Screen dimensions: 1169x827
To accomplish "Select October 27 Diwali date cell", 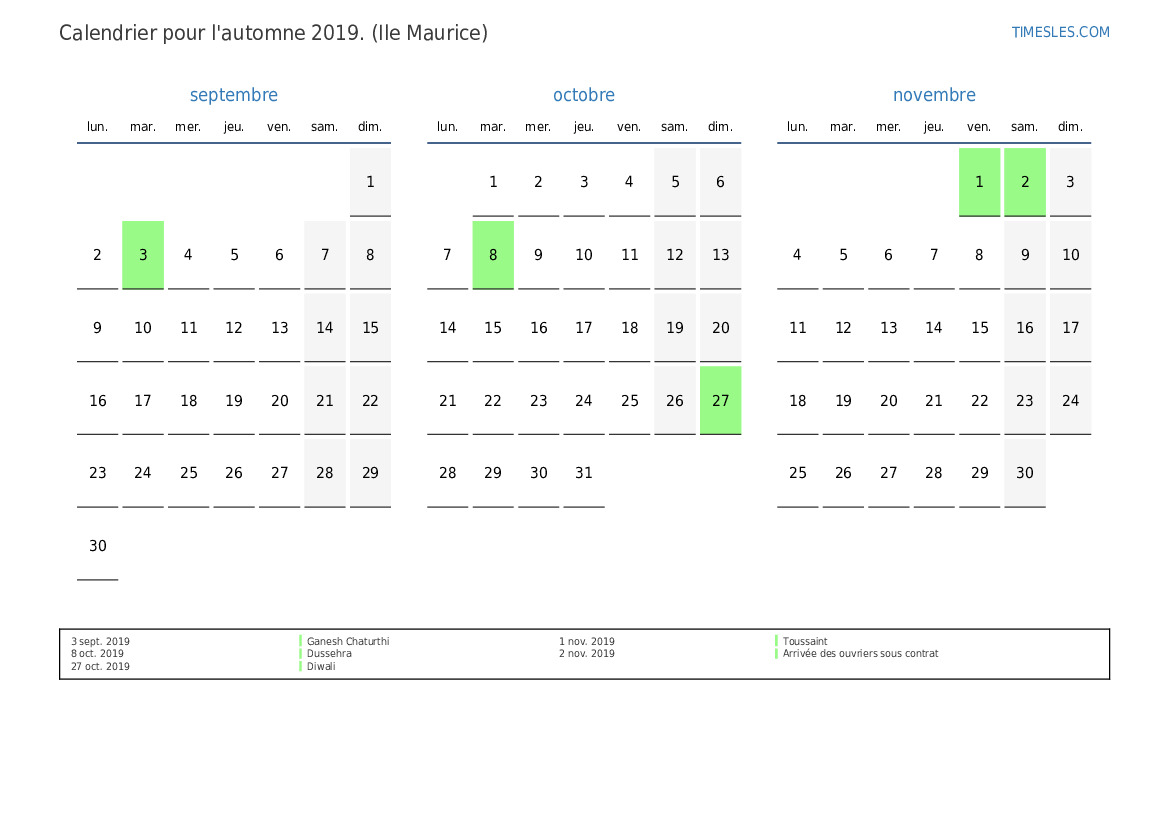I will pos(720,400).
